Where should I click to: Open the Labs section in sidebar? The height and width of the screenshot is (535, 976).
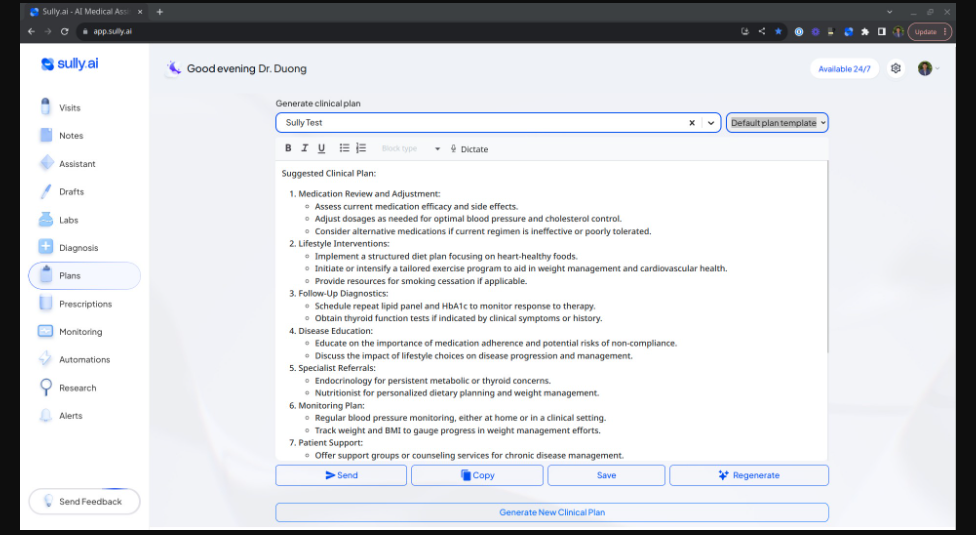point(68,220)
